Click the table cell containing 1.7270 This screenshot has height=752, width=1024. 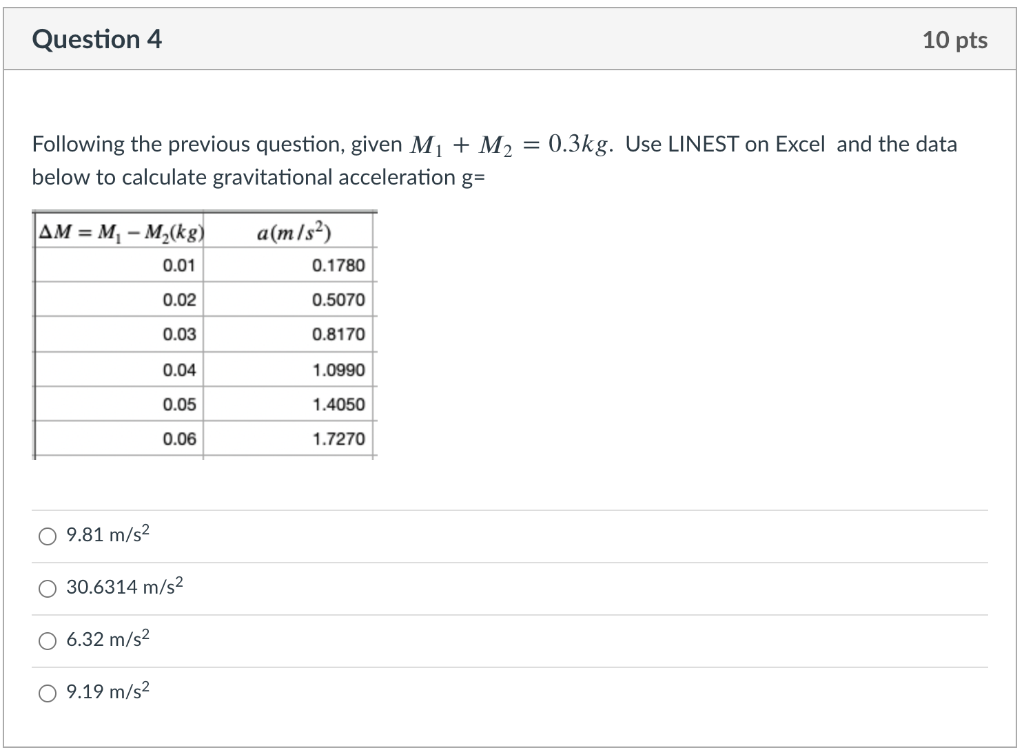[x=340, y=437]
